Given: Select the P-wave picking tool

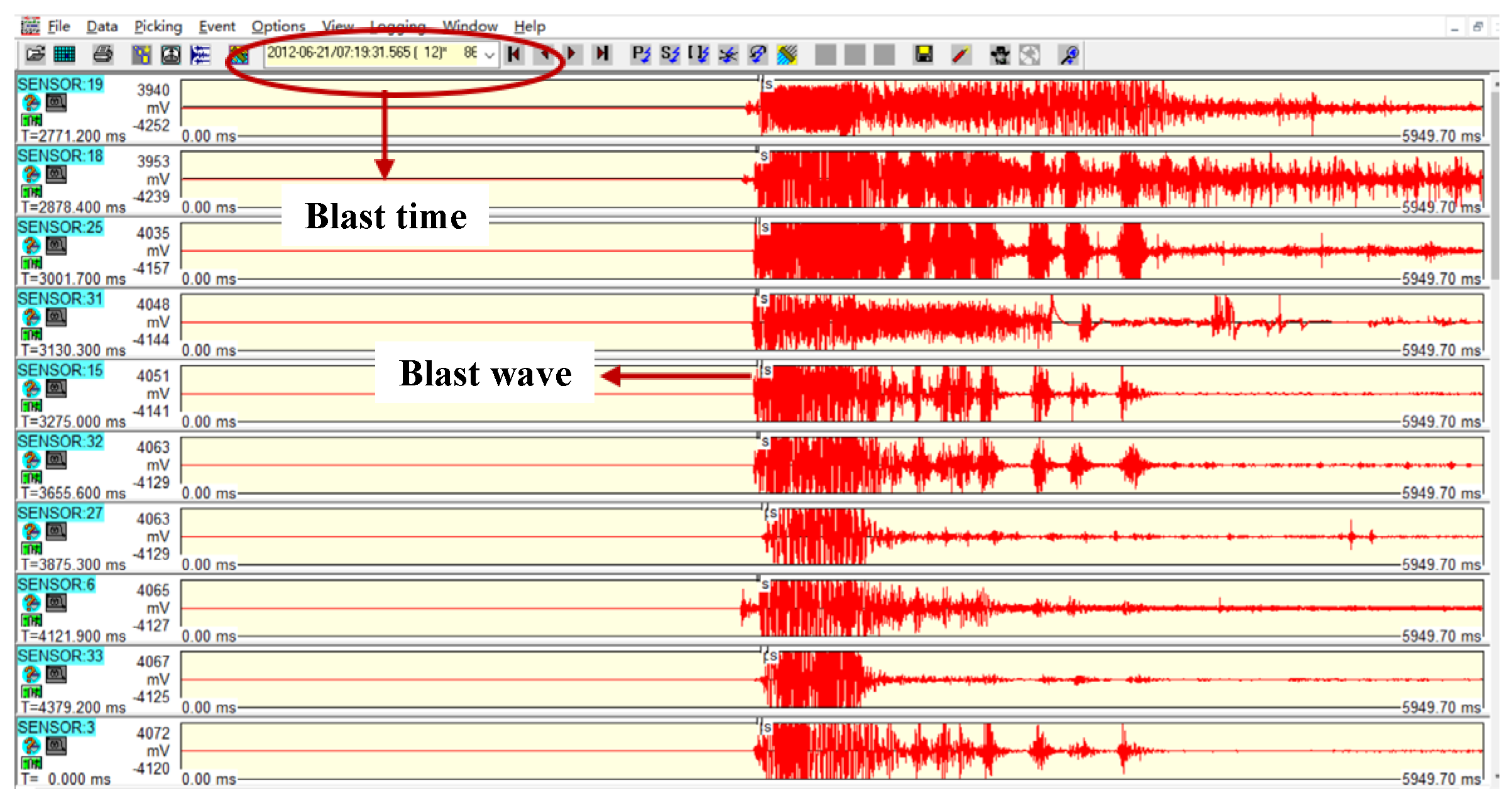Looking at the screenshot, I should point(640,55).
